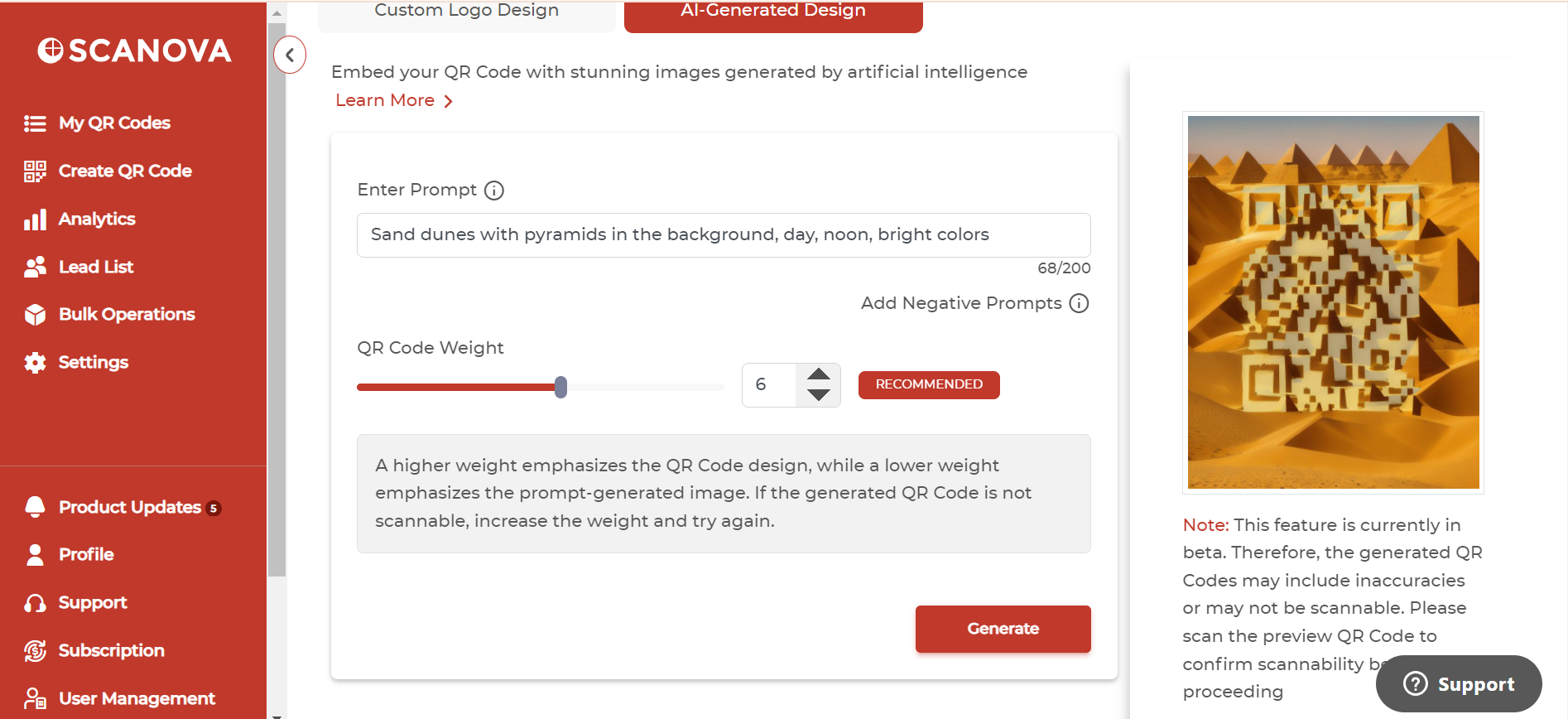Click the Lead List people icon

35,267
